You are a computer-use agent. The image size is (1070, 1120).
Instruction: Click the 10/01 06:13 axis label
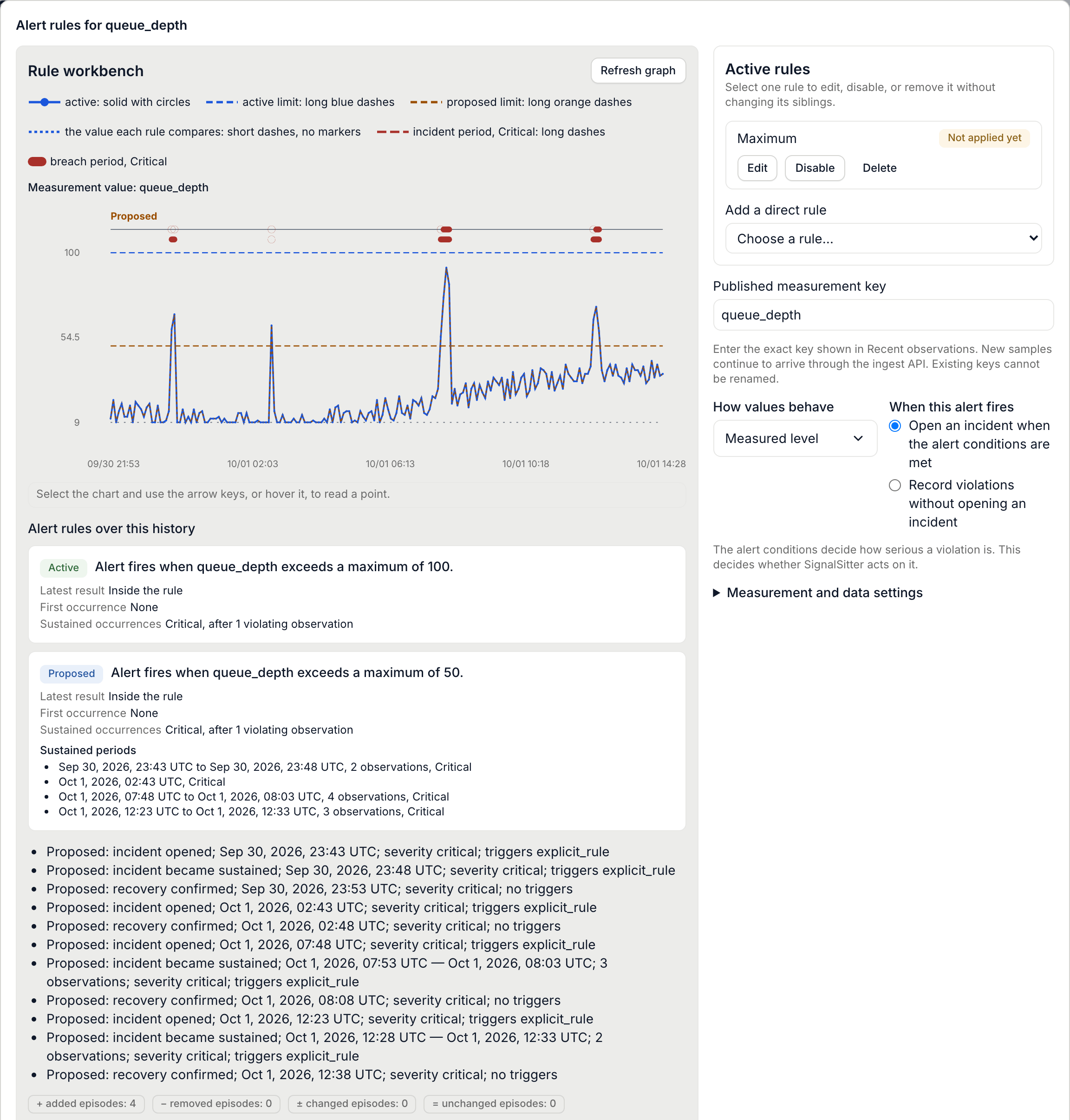(390, 463)
